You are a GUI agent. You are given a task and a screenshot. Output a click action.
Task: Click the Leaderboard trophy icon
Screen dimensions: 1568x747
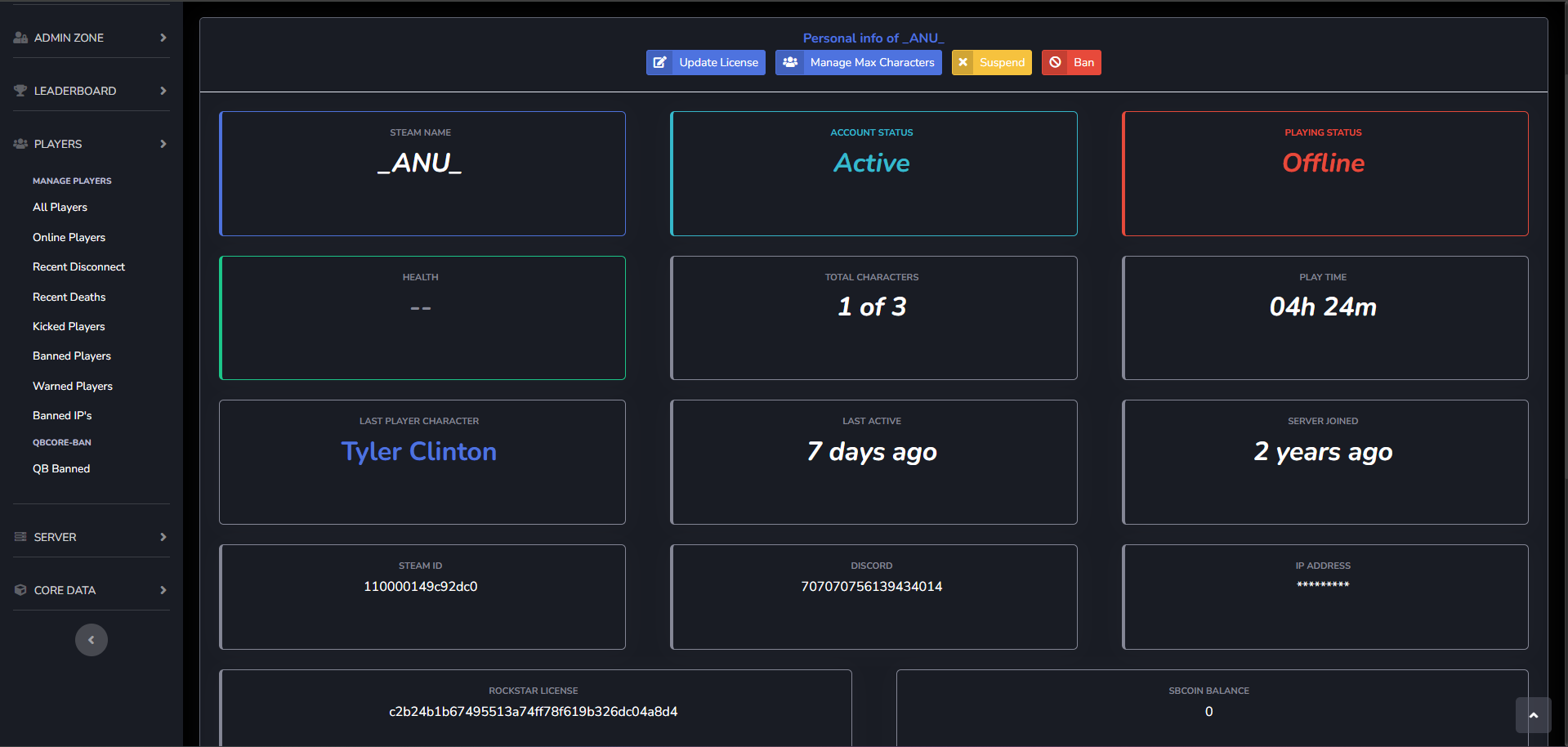19,90
